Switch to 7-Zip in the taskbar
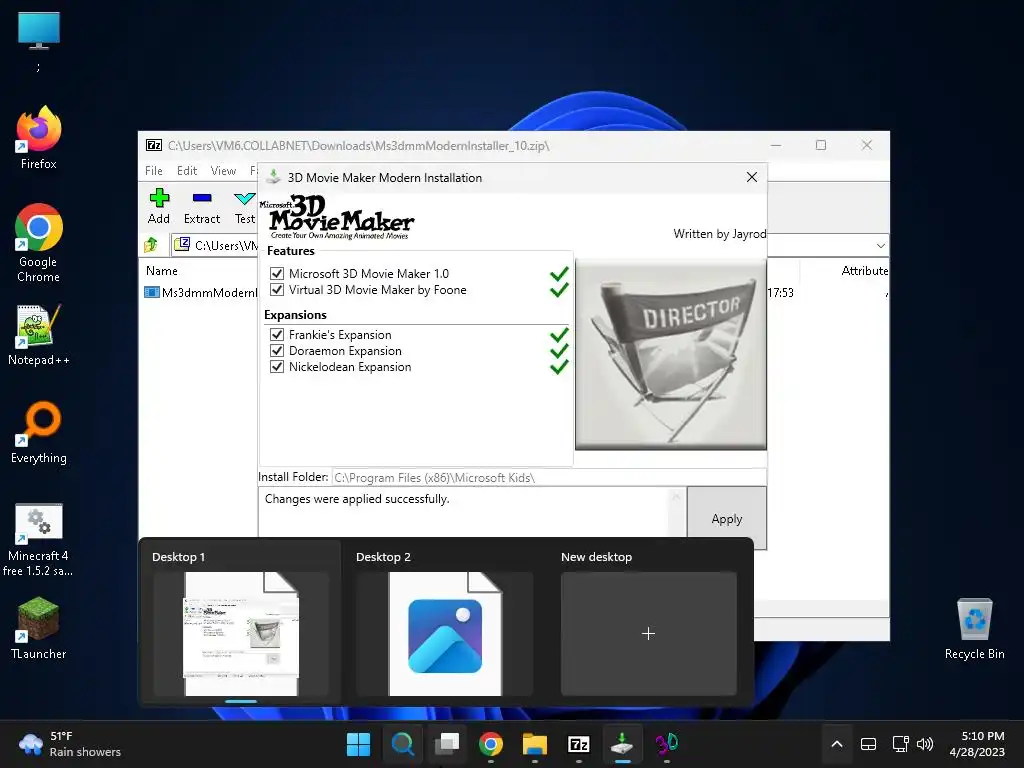The height and width of the screenshot is (768, 1024). point(579,744)
